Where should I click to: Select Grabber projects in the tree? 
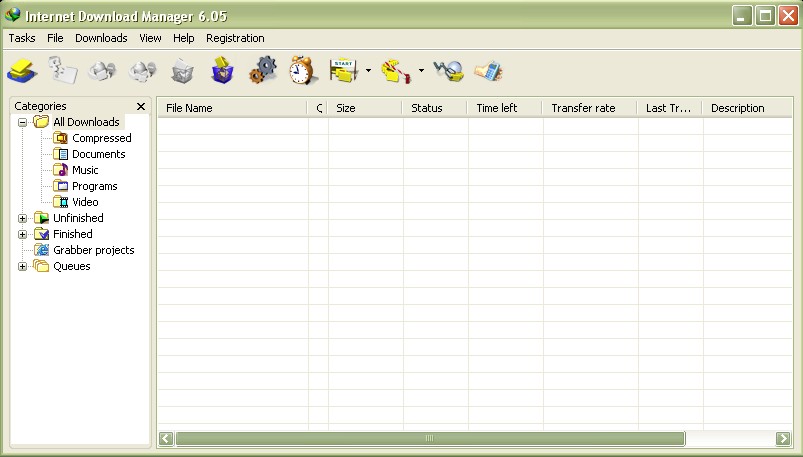(x=94, y=250)
